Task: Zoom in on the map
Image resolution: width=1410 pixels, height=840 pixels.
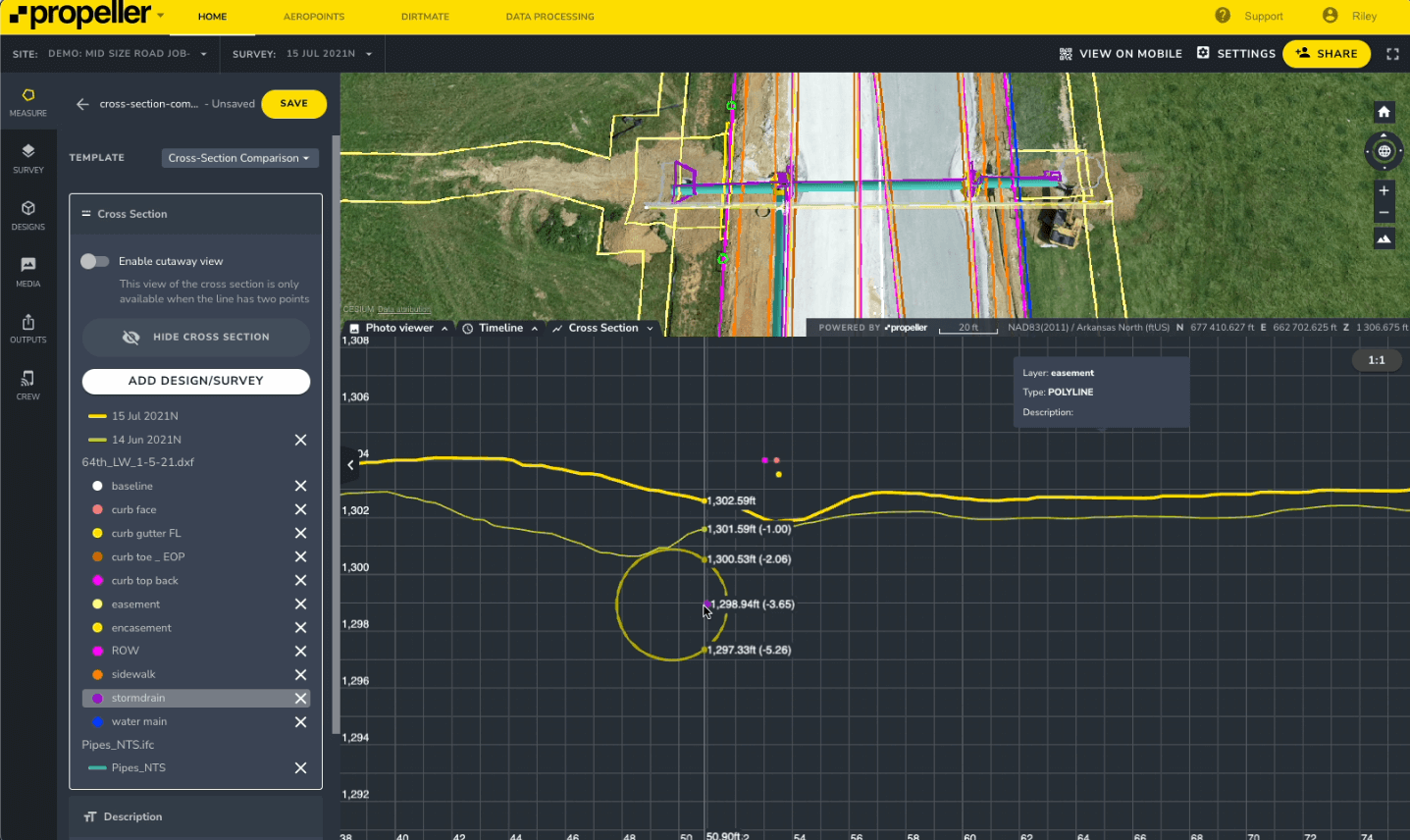Action: (x=1384, y=190)
